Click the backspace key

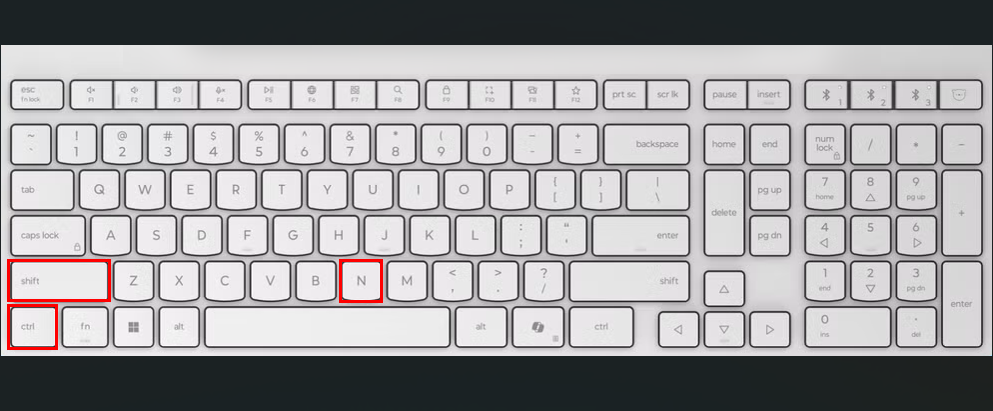[646, 144]
